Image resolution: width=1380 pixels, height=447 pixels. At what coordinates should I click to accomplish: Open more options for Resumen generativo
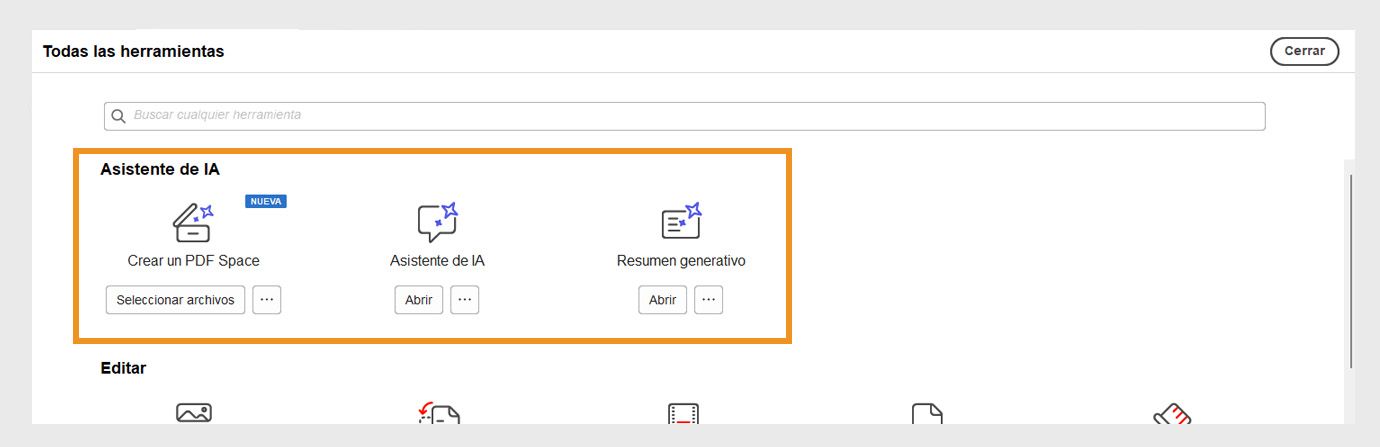[709, 300]
